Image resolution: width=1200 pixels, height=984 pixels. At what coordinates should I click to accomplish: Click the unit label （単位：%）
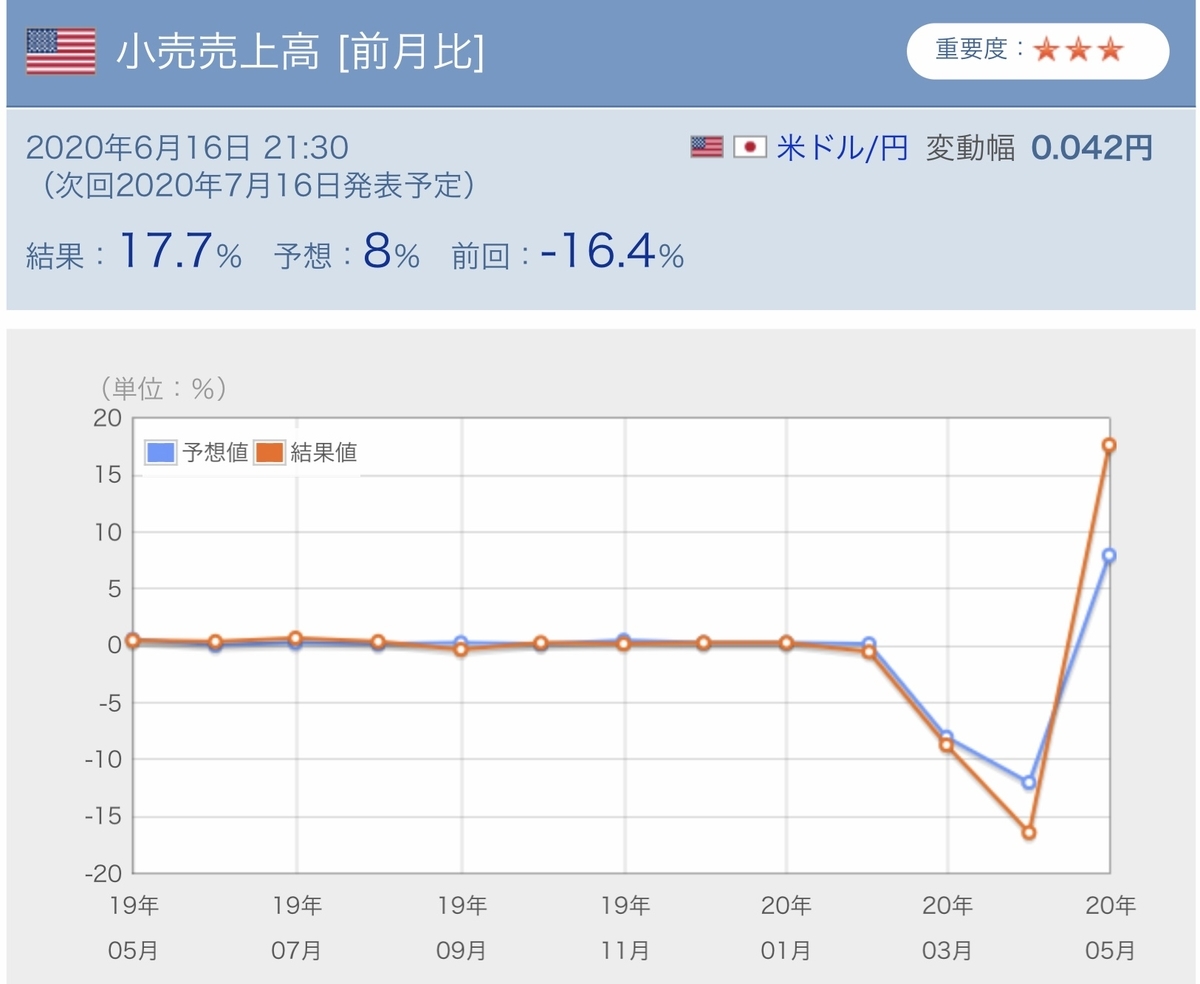pos(162,388)
